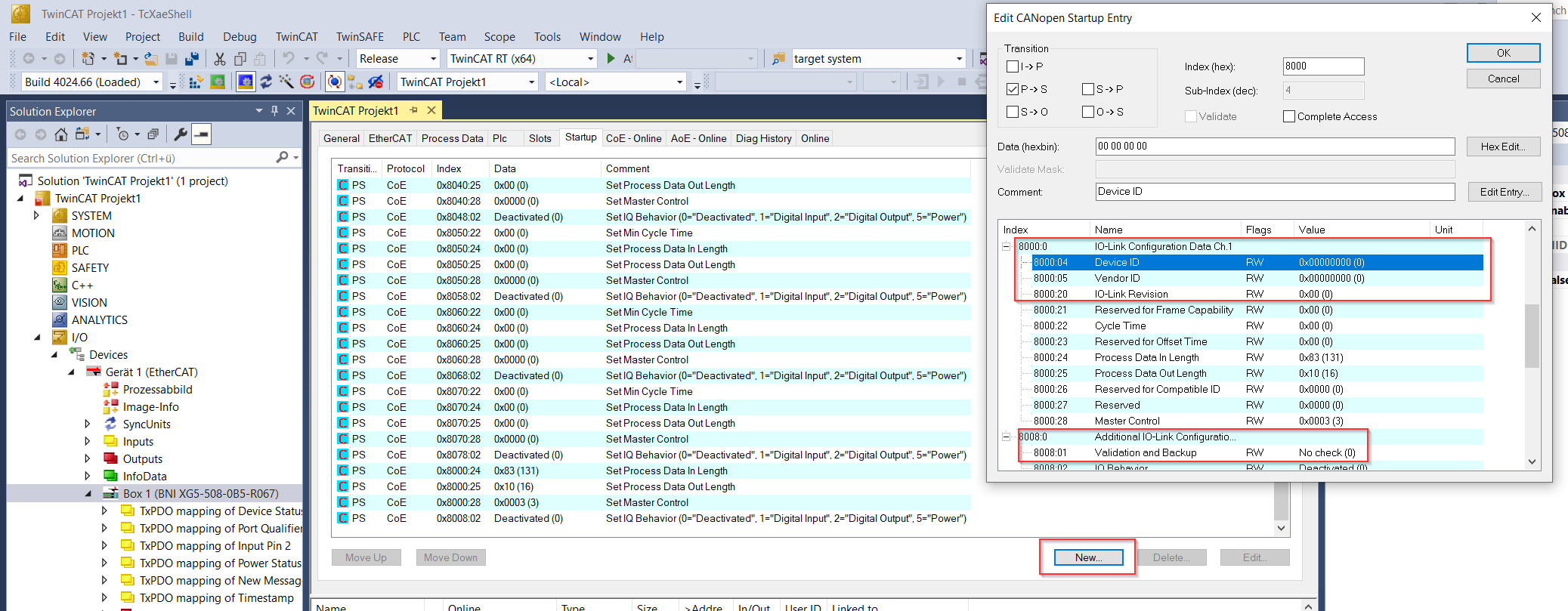Image resolution: width=1568 pixels, height=611 pixels.
Task: Open the PLC menu
Action: pos(411,36)
